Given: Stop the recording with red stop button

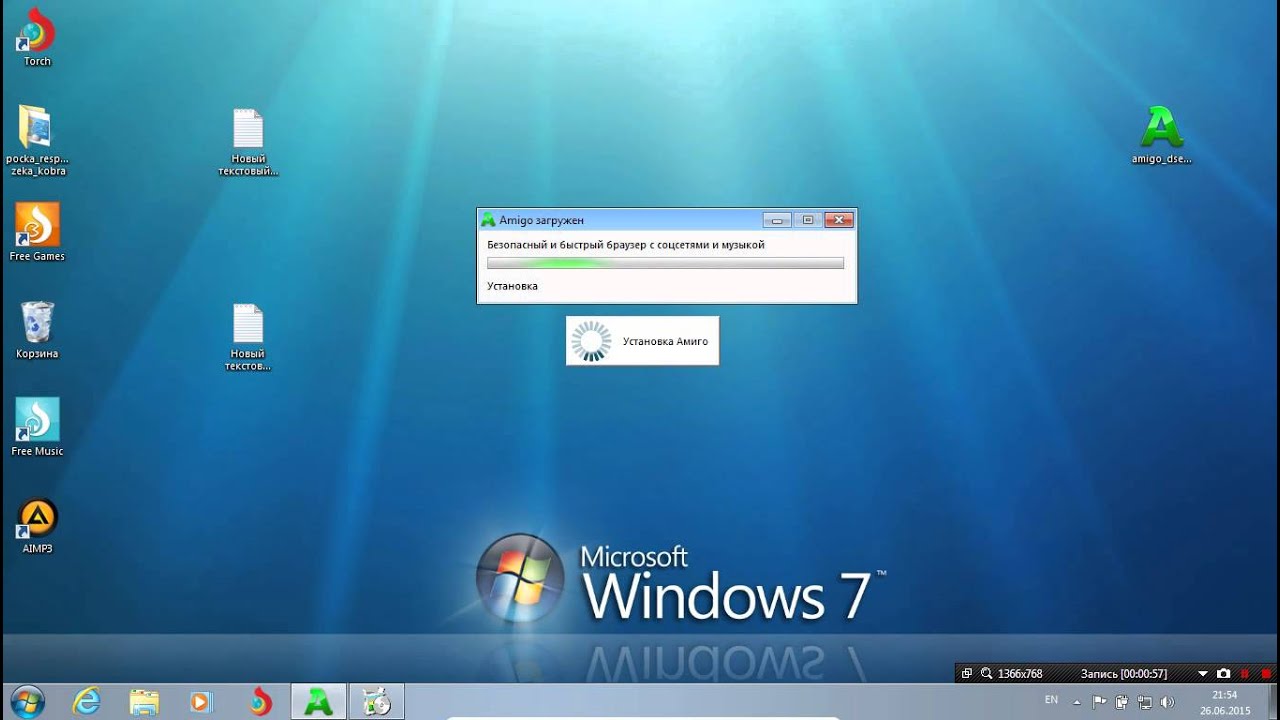Looking at the screenshot, I should [x=1266, y=674].
